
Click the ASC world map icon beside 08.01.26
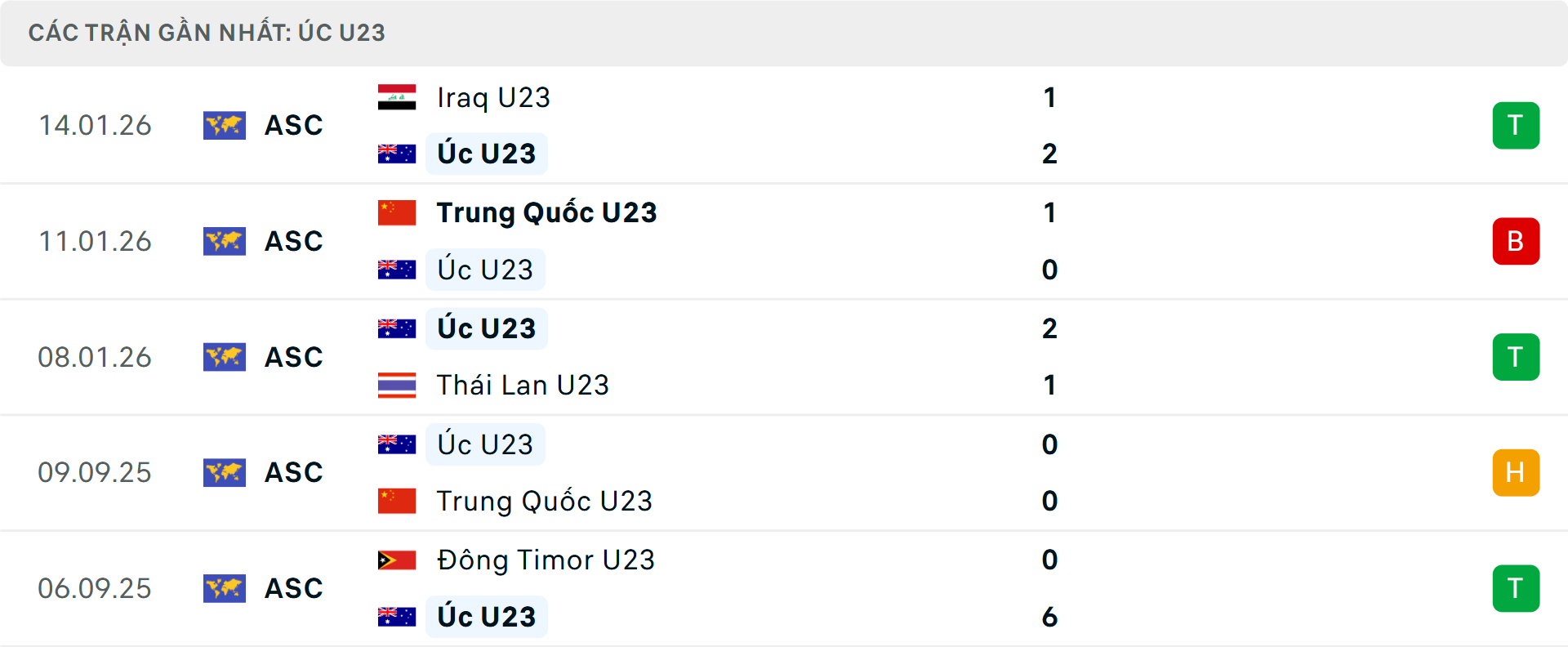click(x=225, y=356)
